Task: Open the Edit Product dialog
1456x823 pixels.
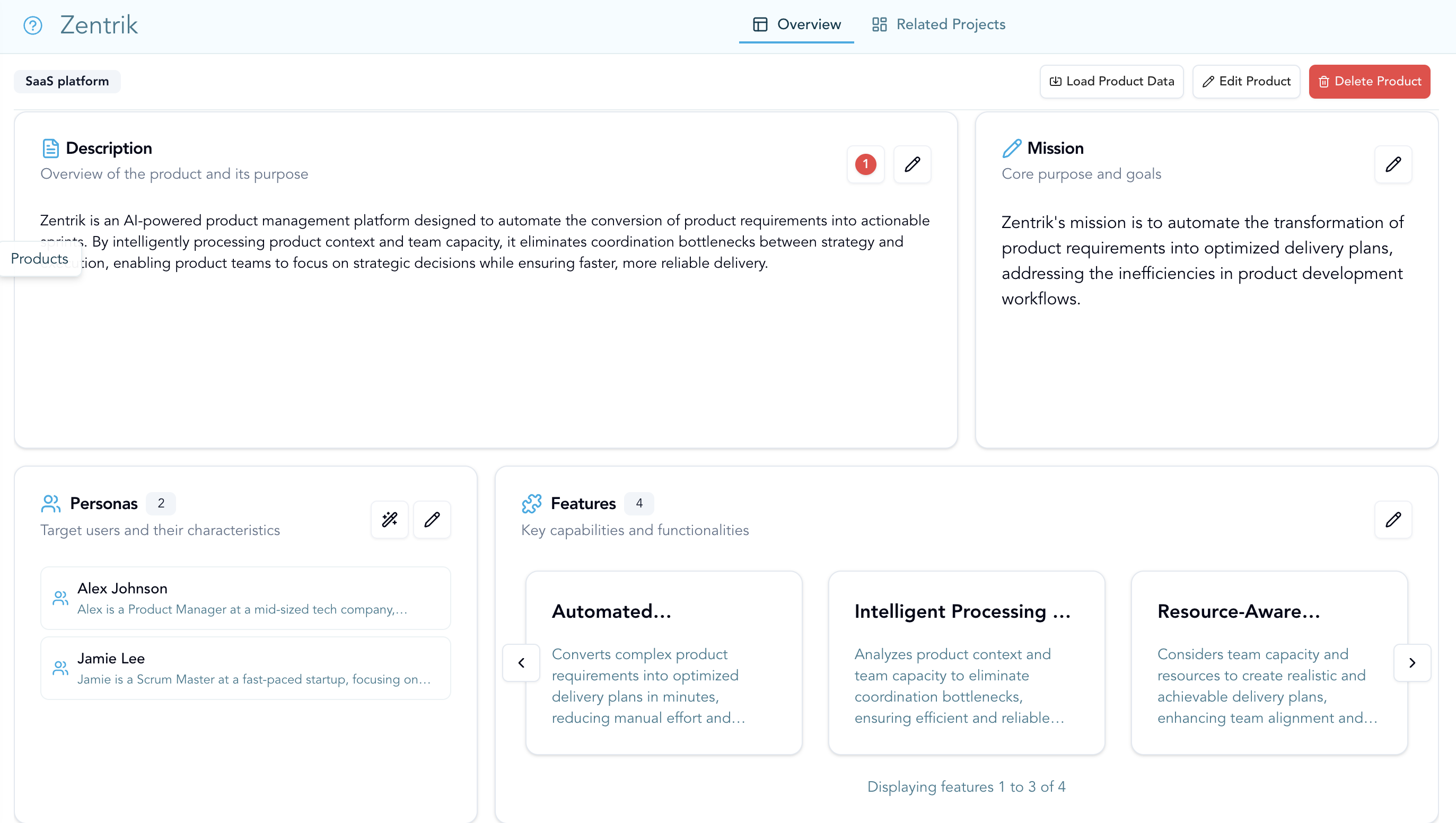Action: tap(1246, 81)
